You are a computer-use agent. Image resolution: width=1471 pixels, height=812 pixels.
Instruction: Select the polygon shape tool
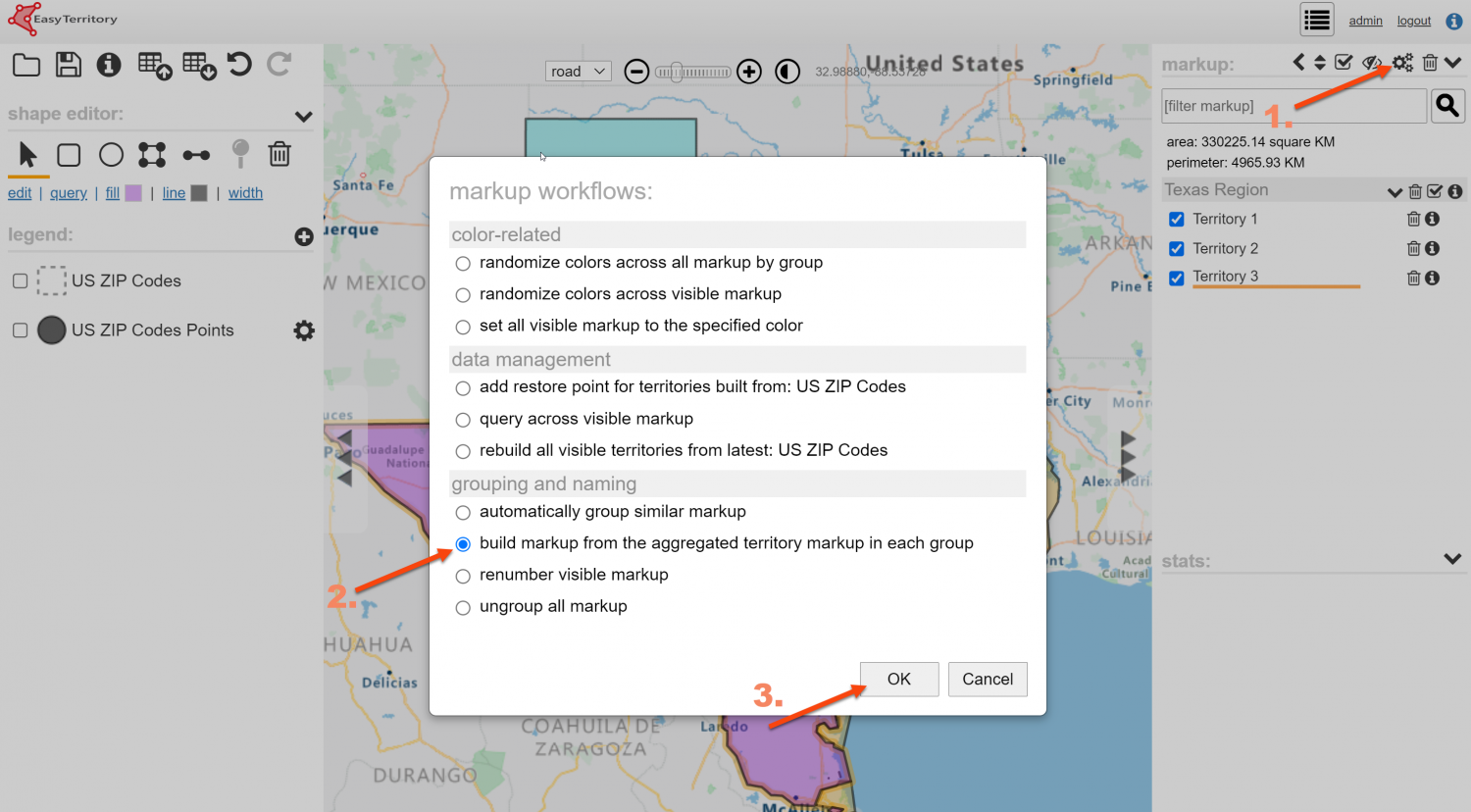click(x=153, y=154)
